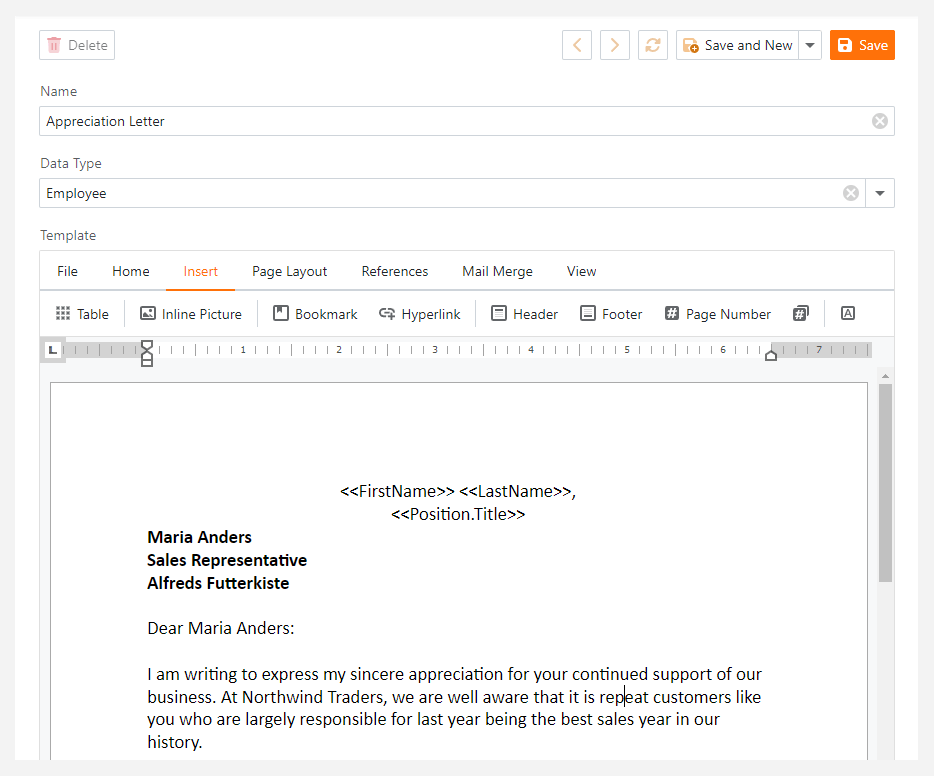Insert a Table into the template
The height and width of the screenshot is (776, 934).
point(81,313)
